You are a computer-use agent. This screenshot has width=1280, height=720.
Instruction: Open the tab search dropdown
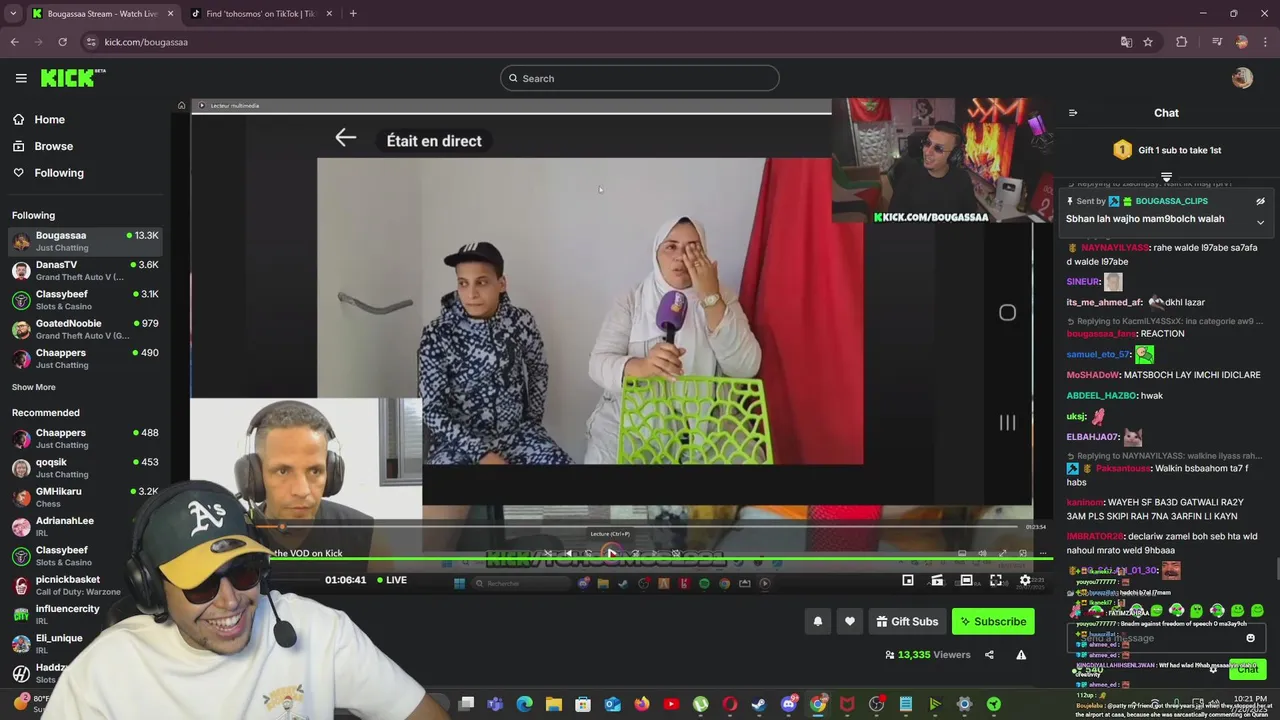13,14
